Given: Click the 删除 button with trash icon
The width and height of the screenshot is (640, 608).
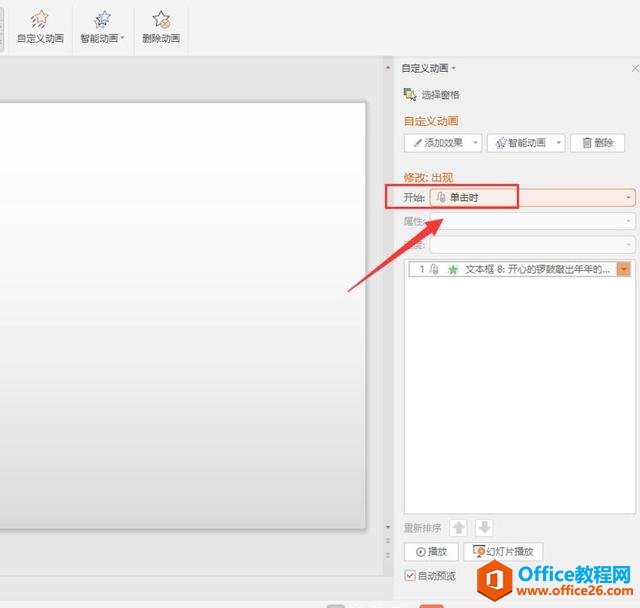Looking at the screenshot, I should click(x=598, y=143).
